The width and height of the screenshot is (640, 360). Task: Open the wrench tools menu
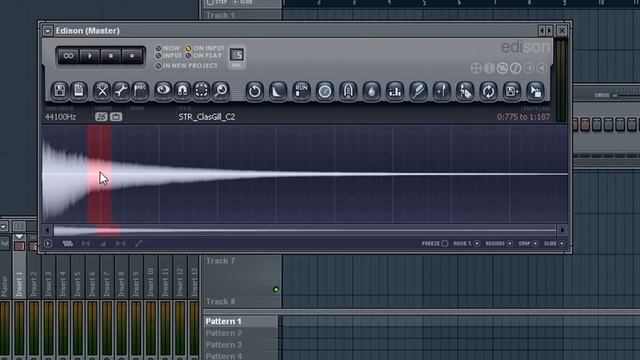click(x=121, y=91)
